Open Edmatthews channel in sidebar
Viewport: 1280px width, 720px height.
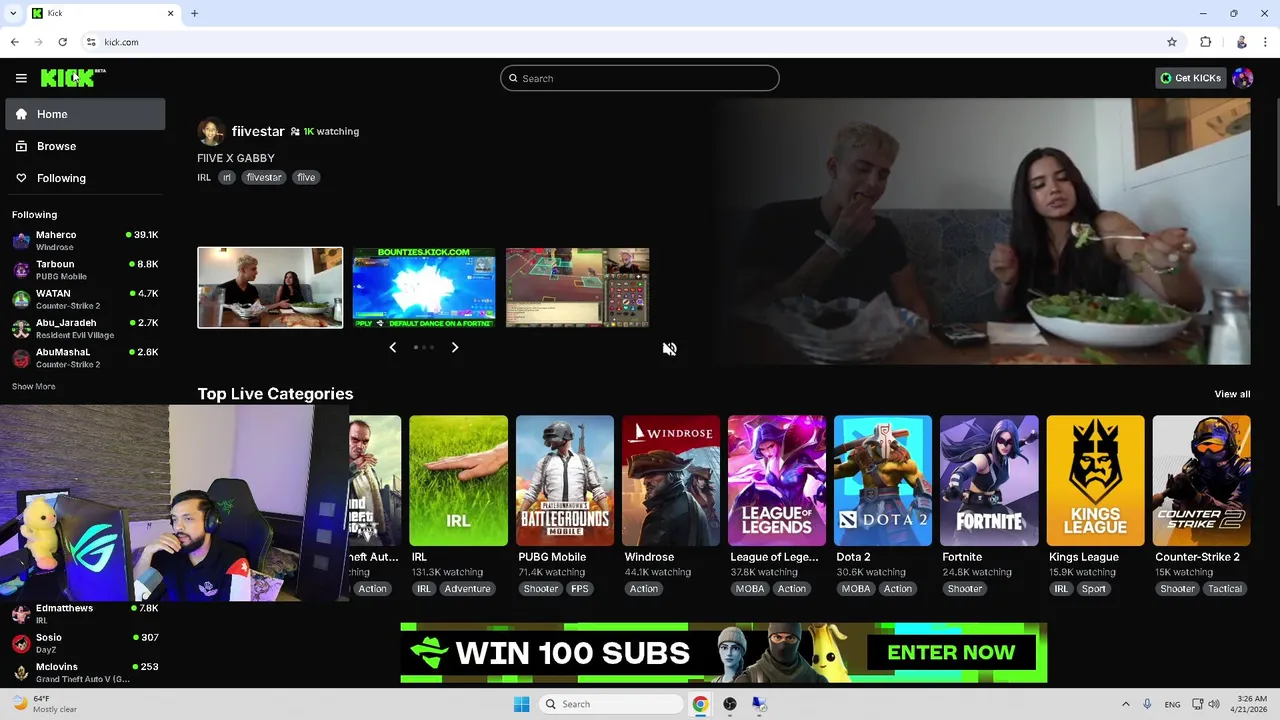coord(85,613)
